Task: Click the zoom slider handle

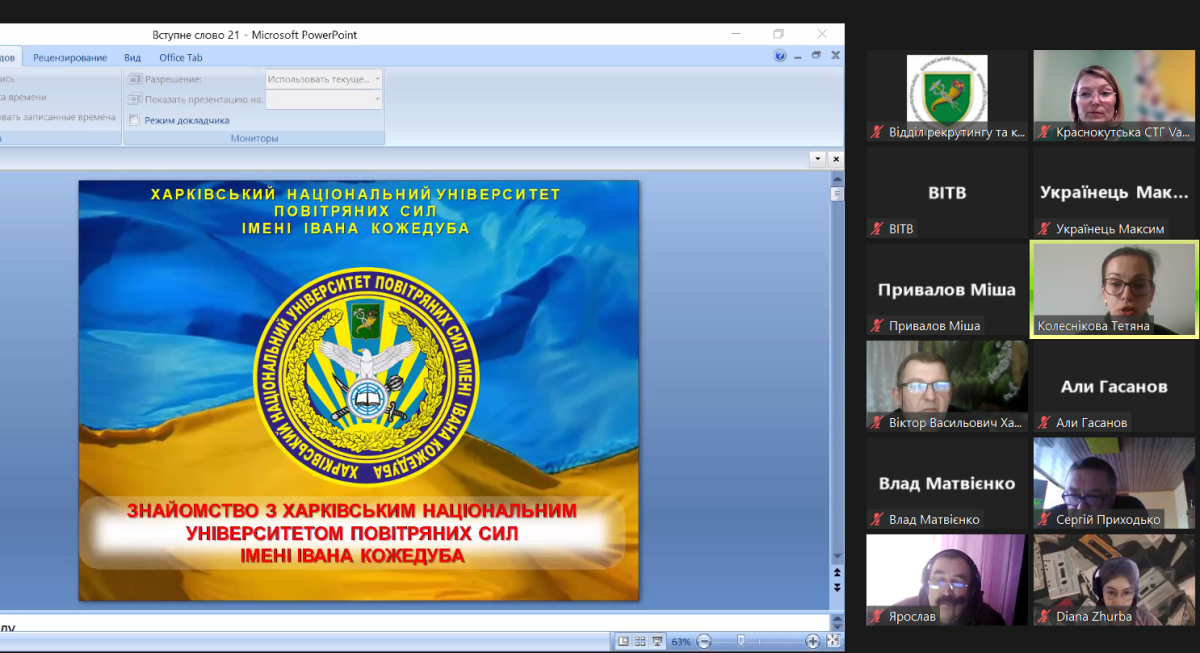Action: pyautogui.click(x=740, y=641)
